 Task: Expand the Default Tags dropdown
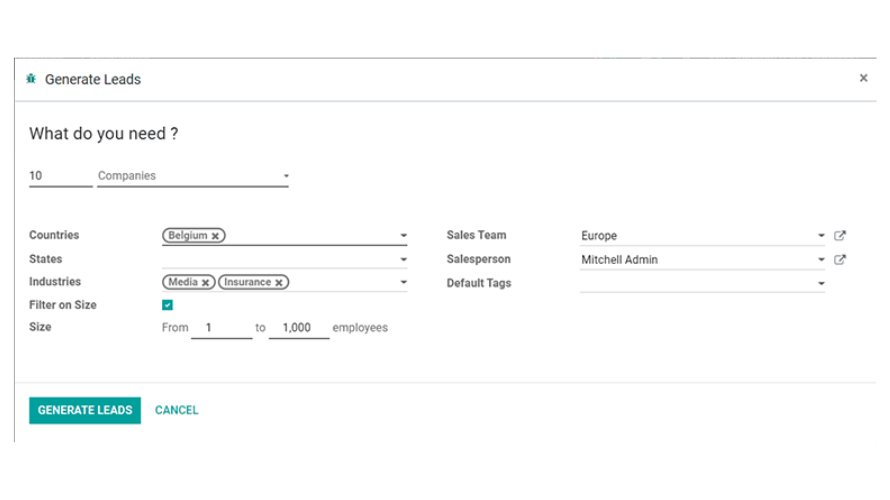[821, 284]
